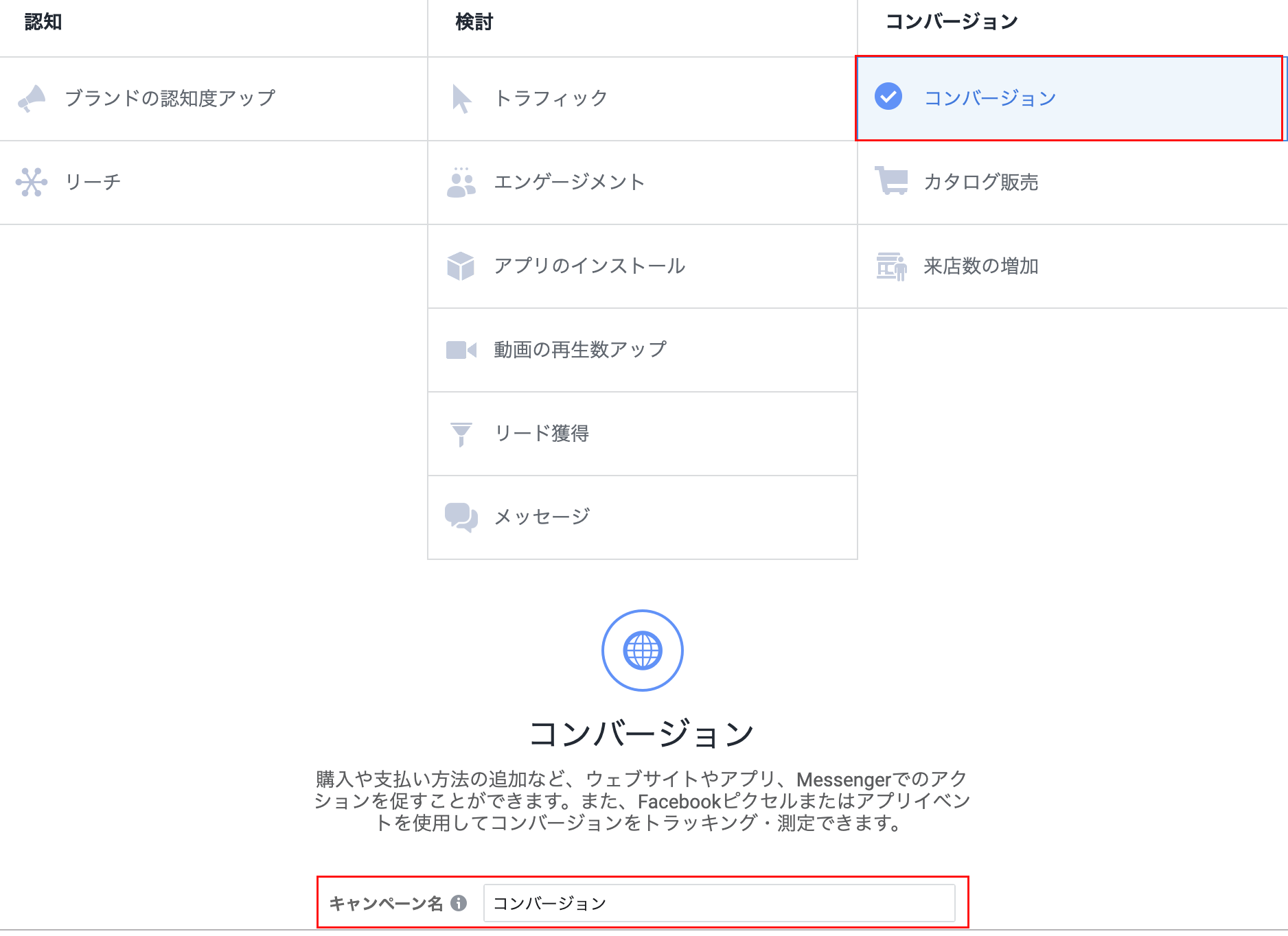Viewport: 1288px width, 936px height.
Task: Click the reach network icon
Action: coord(32,183)
